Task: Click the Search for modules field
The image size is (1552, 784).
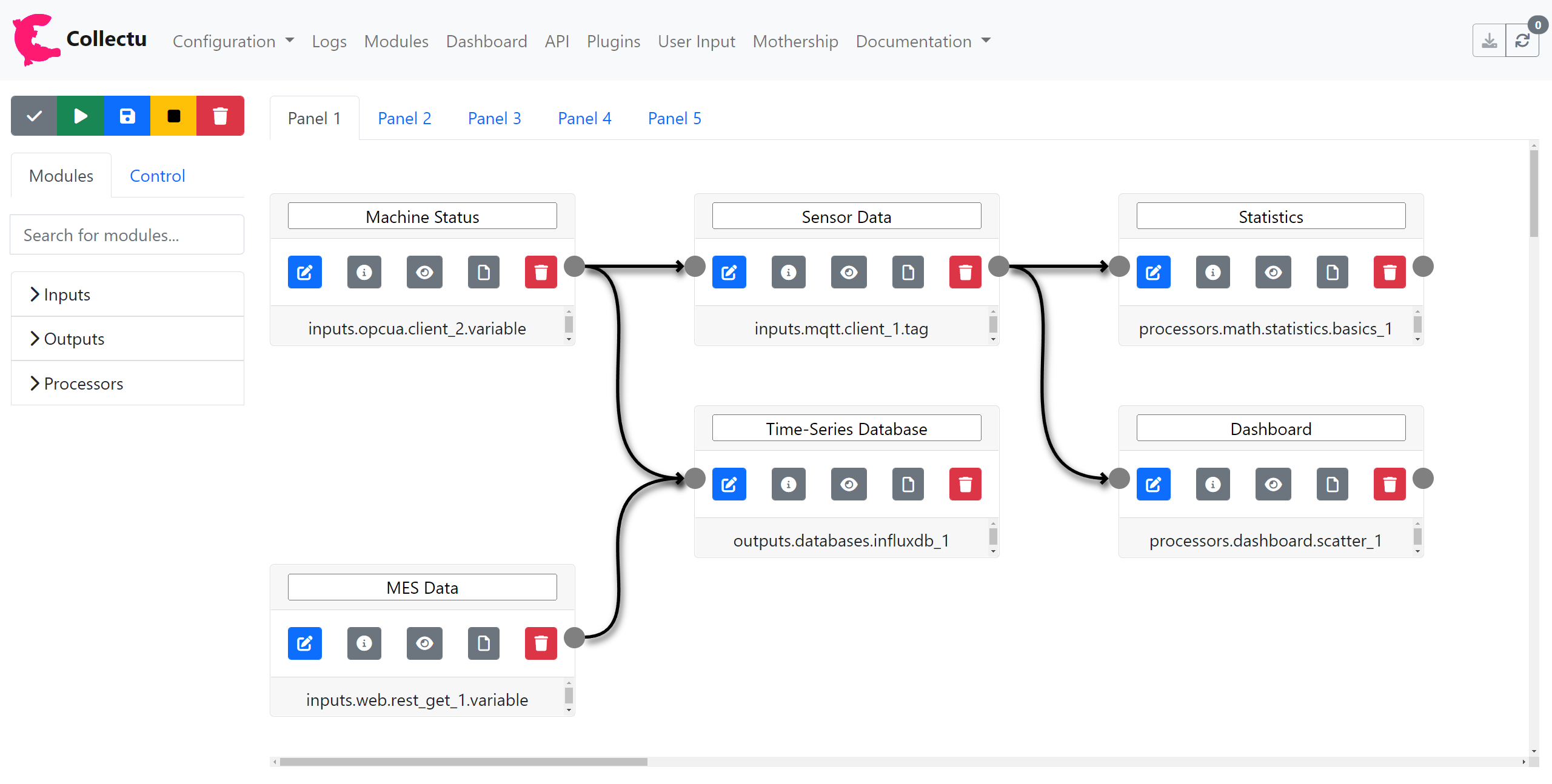Action: click(127, 235)
